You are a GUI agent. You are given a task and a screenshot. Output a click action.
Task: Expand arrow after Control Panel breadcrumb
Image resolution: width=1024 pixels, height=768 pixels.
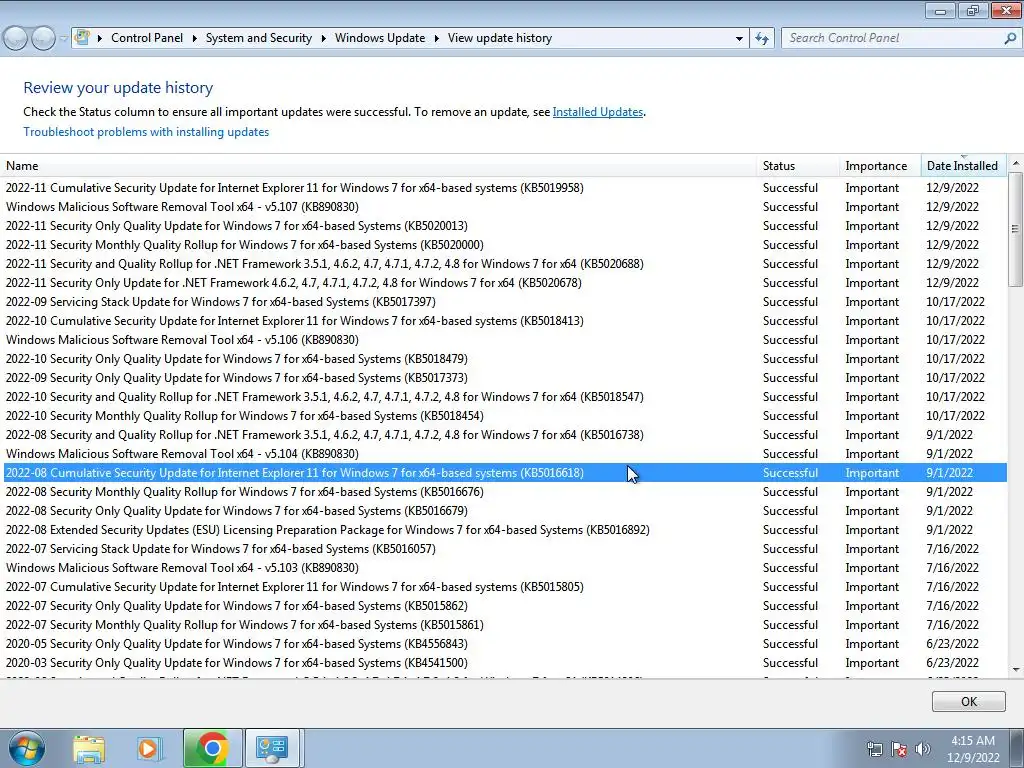194,39
